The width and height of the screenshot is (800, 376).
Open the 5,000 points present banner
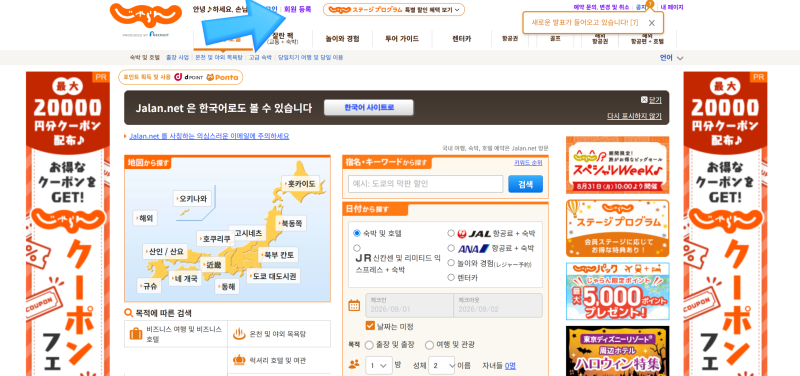[x=617, y=291]
